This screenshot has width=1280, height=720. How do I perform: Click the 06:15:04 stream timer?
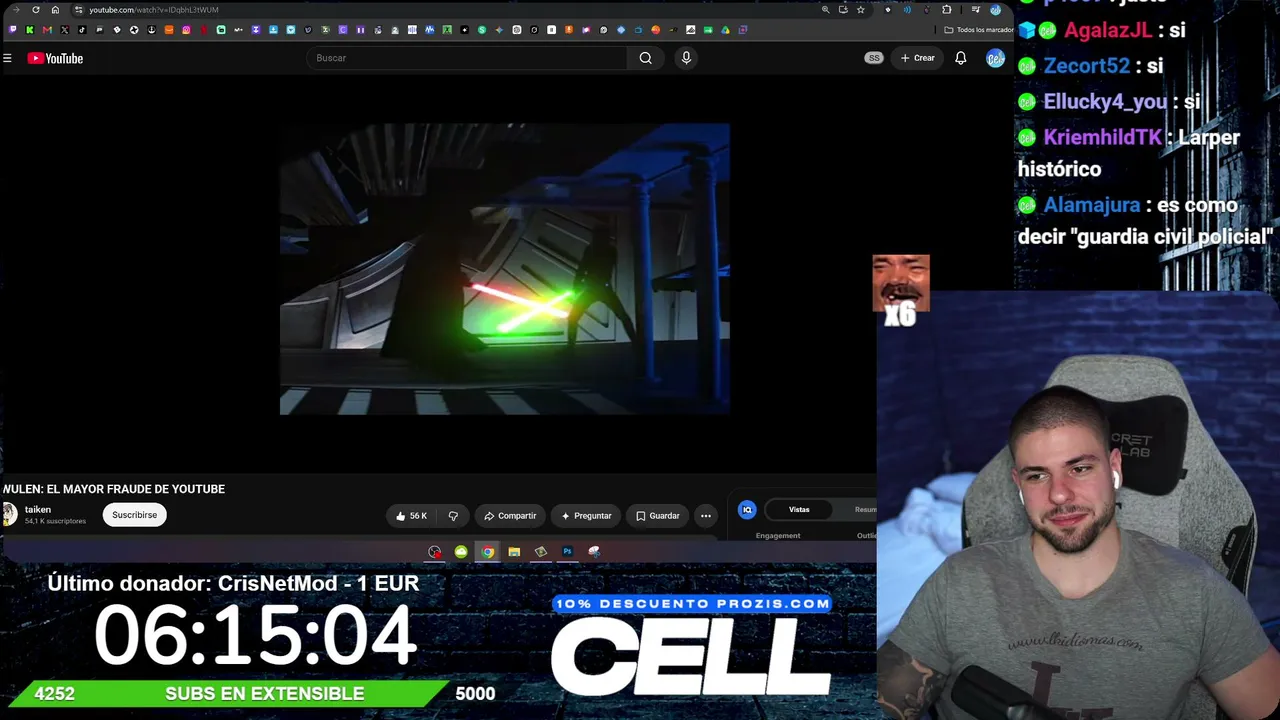pos(255,636)
